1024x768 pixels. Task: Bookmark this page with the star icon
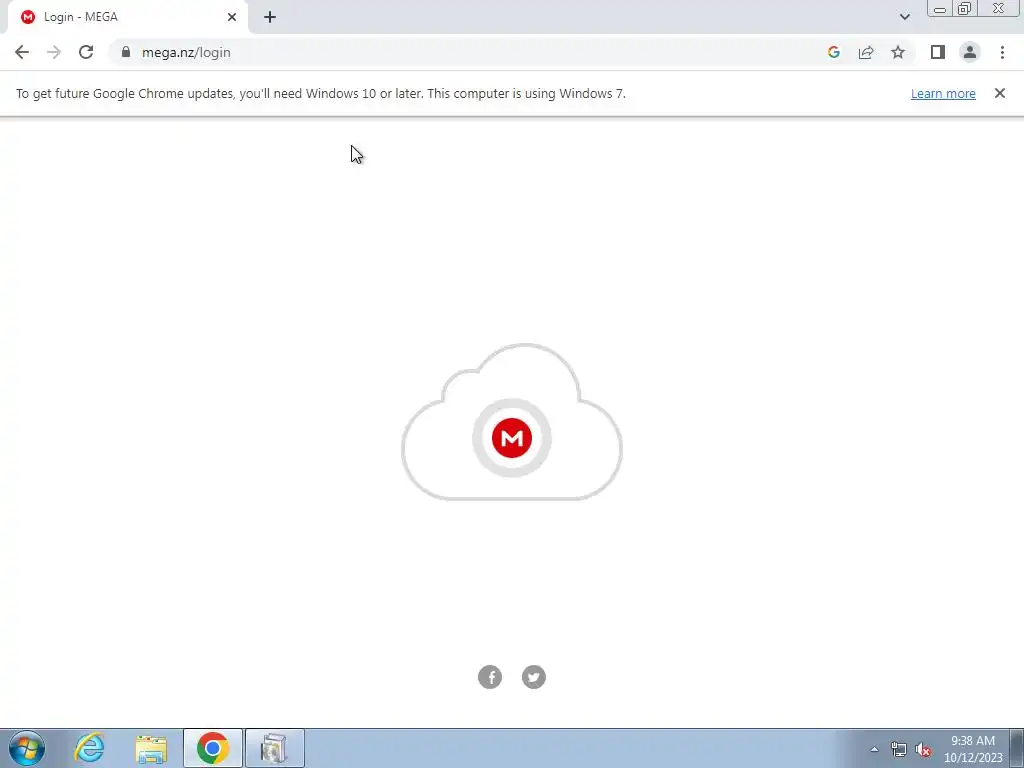click(x=898, y=52)
